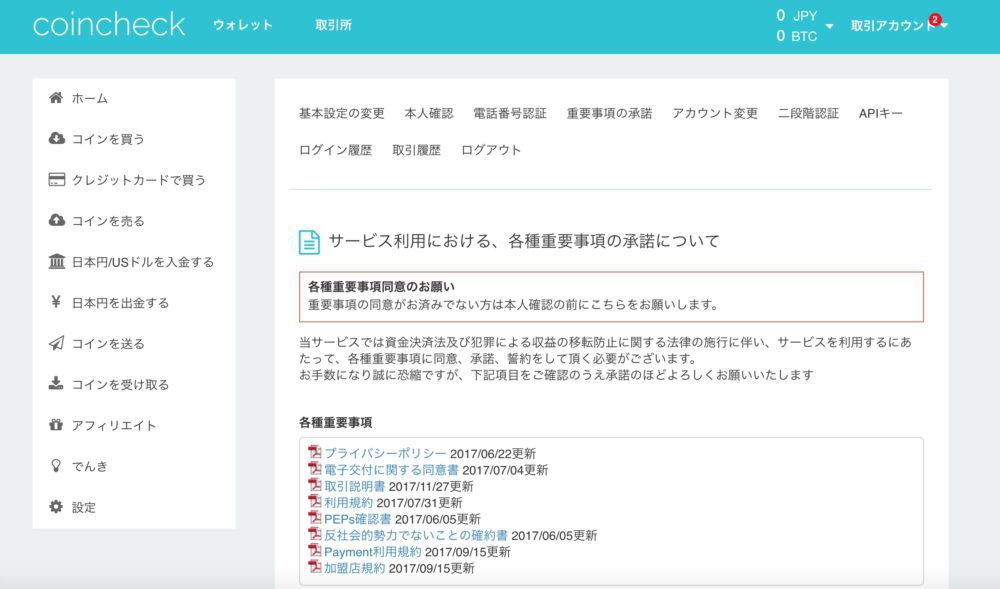Viewport: 1000px width, 589px height.
Task: Switch to the APIキー tab
Action: (881, 113)
